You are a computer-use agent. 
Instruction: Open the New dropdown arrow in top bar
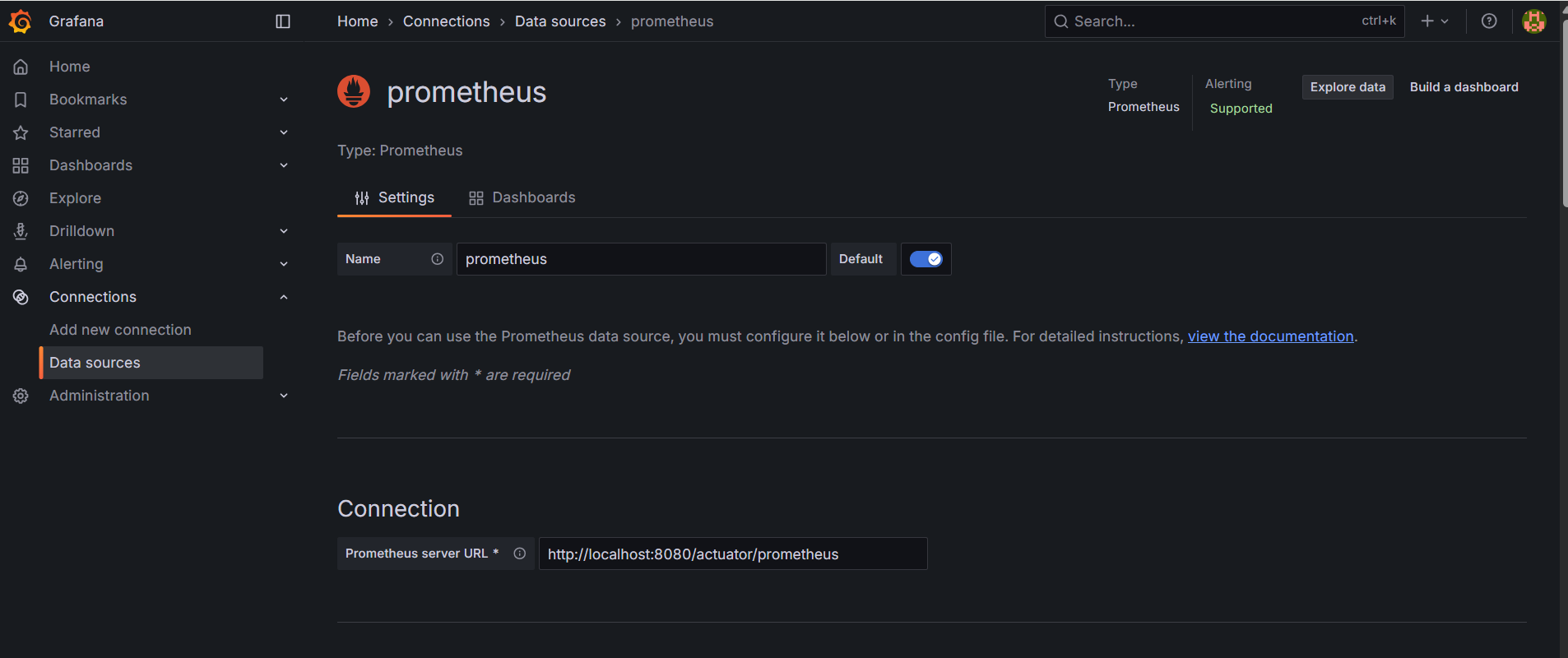coord(1445,21)
